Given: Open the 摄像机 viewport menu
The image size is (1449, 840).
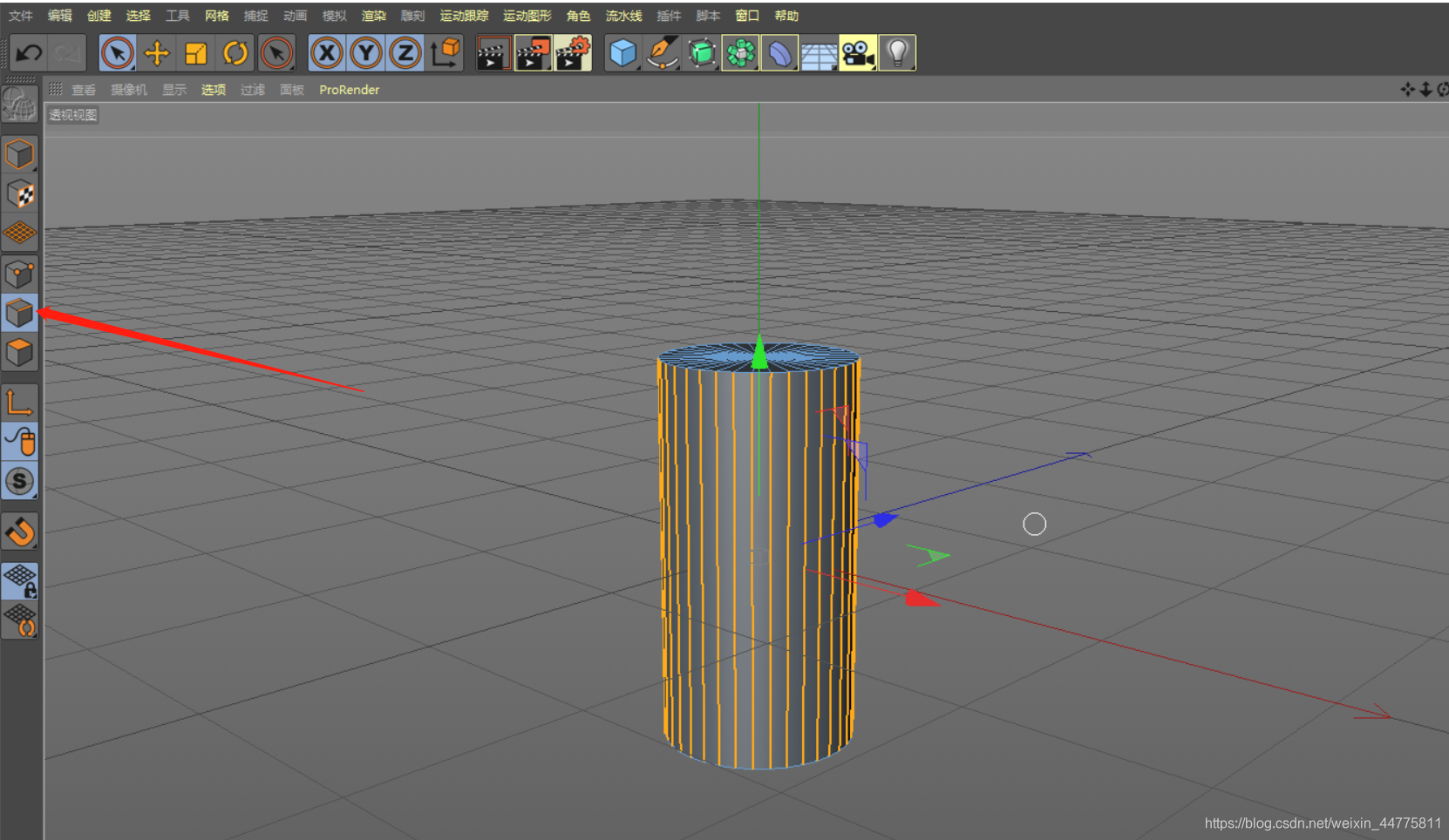Looking at the screenshot, I should (x=129, y=90).
